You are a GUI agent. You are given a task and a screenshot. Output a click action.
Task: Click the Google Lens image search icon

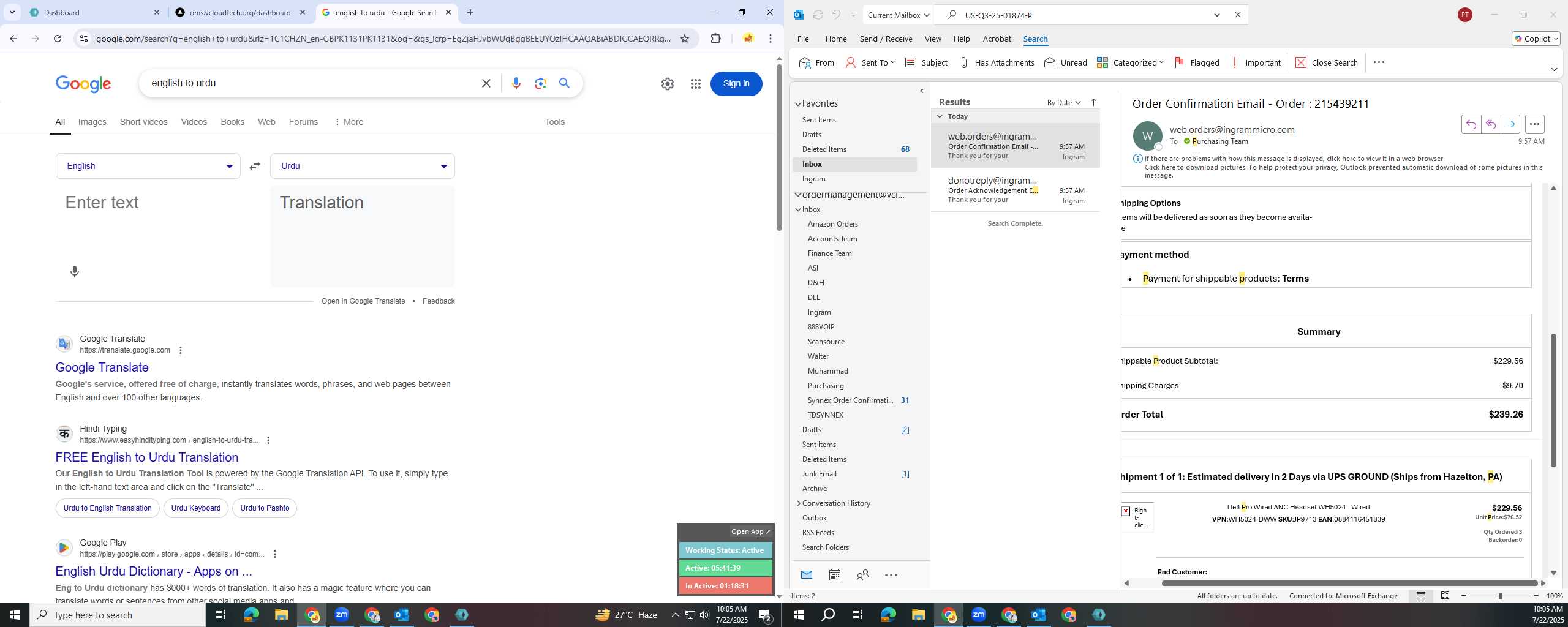(x=540, y=83)
